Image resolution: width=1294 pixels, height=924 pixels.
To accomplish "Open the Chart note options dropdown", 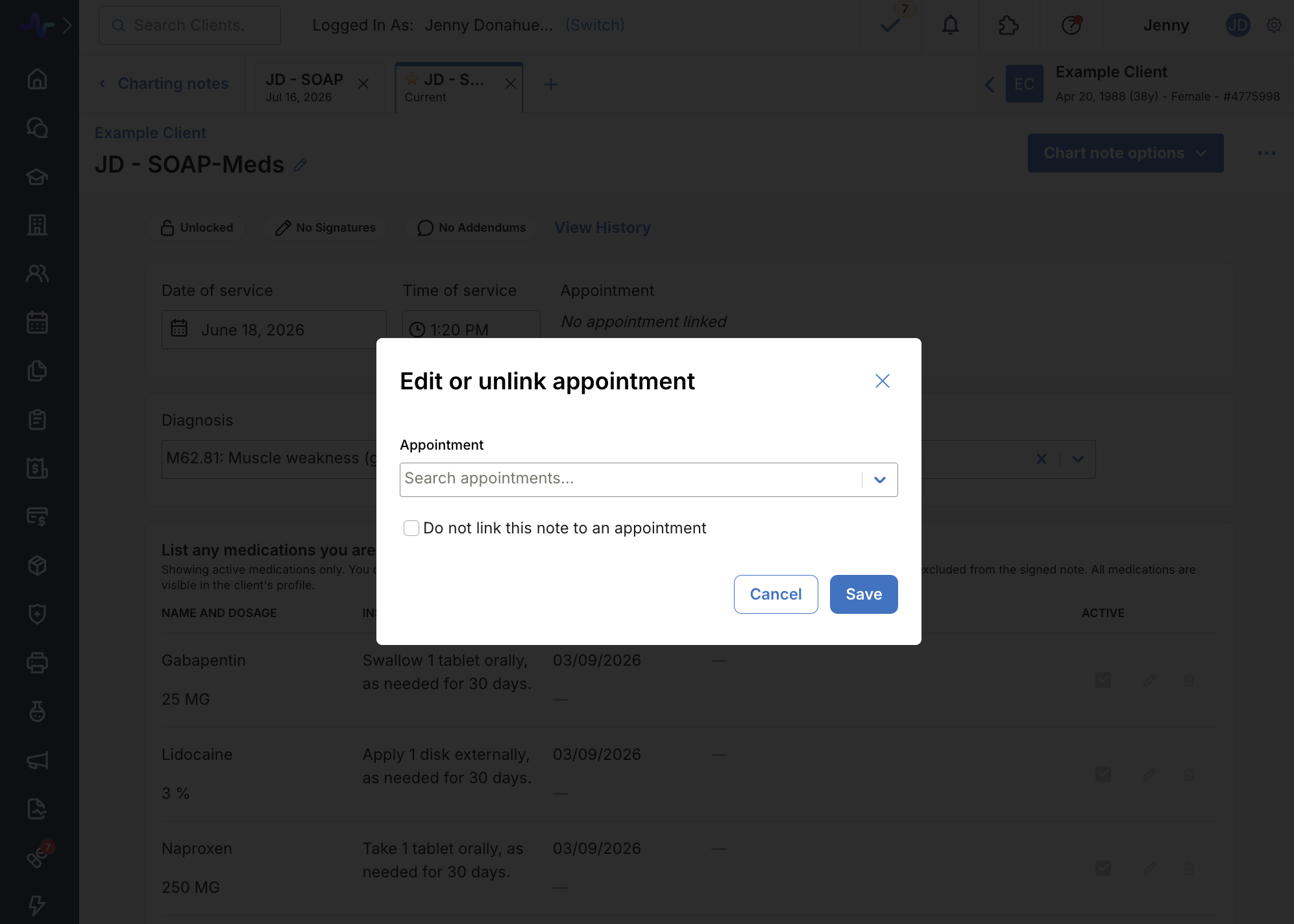I will point(1126,153).
